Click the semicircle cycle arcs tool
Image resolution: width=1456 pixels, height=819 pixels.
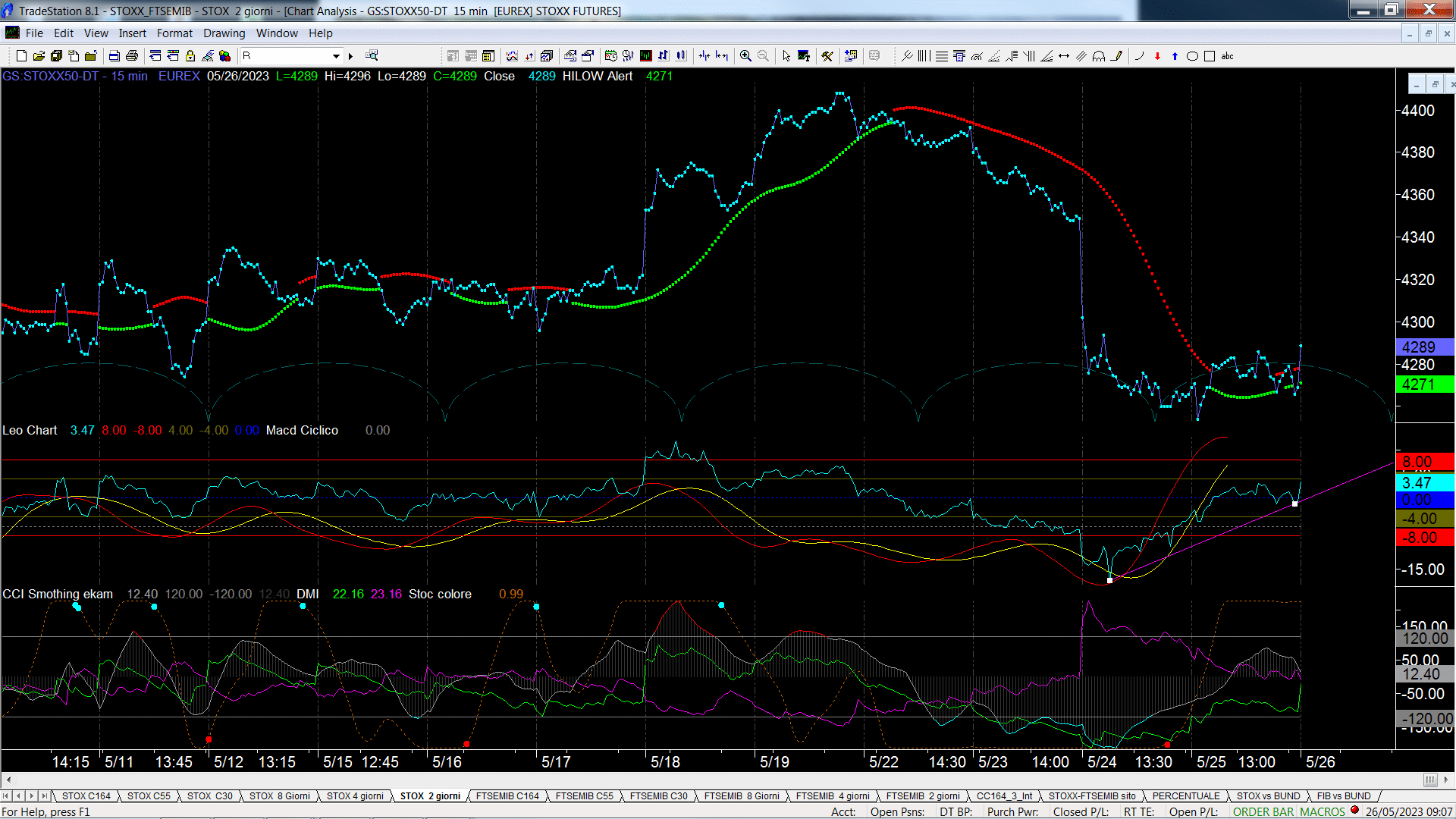(1099, 55)
